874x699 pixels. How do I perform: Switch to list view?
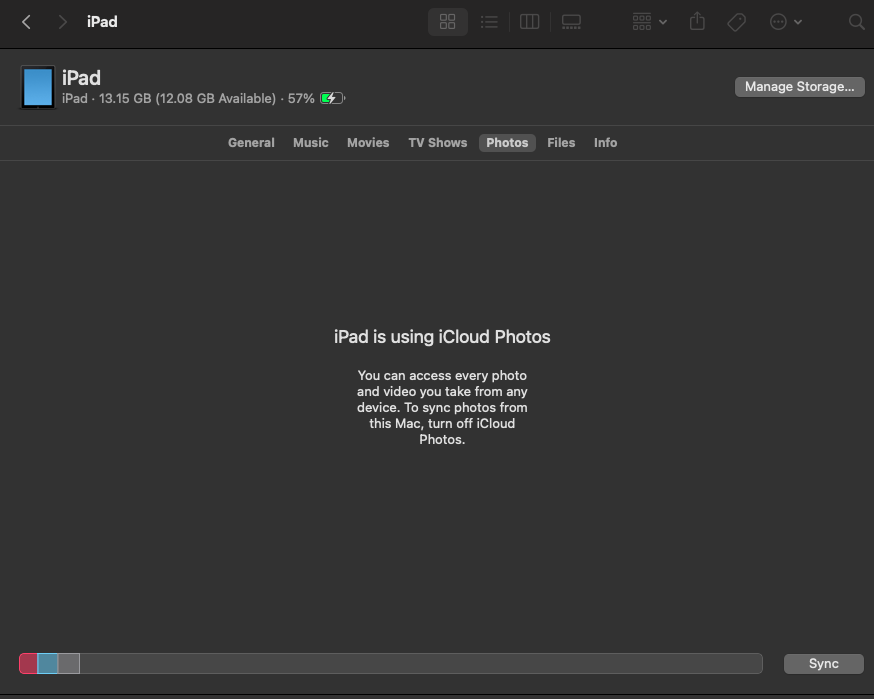[x=489, y=22]
